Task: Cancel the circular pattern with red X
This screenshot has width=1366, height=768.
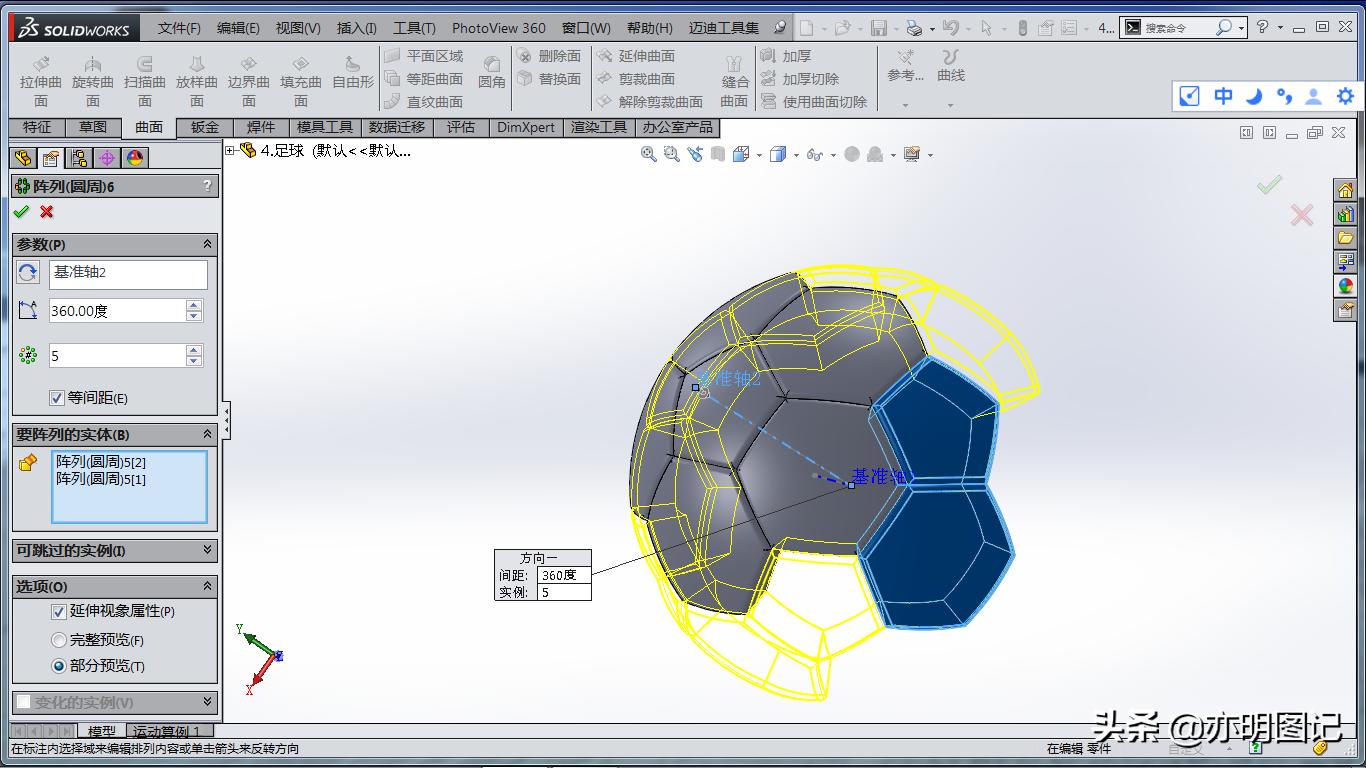Action: [x=44, y=212]
